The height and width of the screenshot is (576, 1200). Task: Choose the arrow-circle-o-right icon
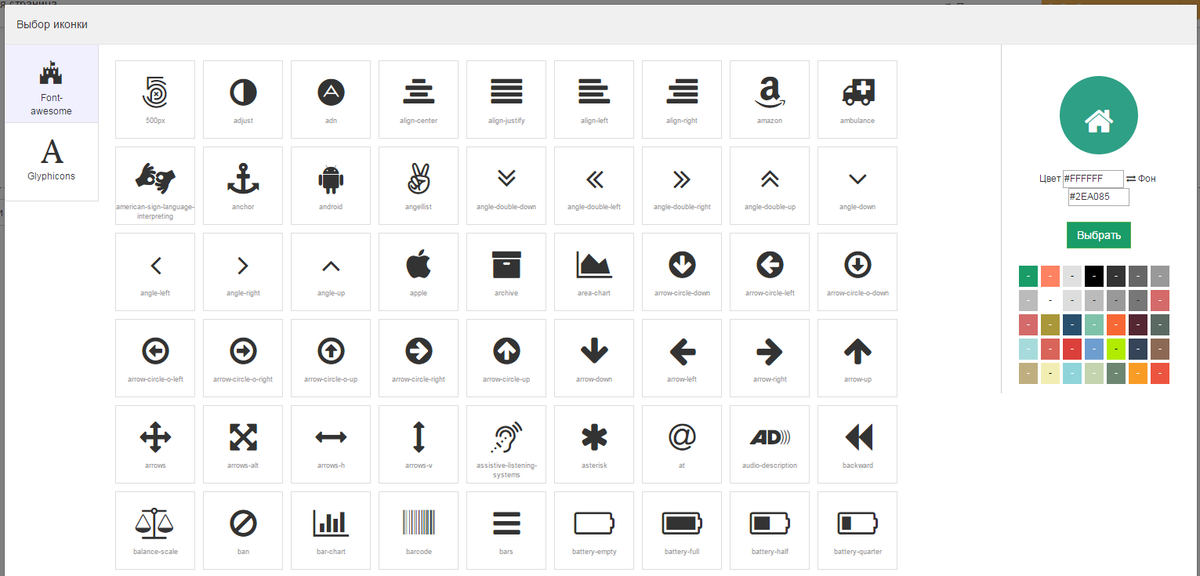[243, 358]
